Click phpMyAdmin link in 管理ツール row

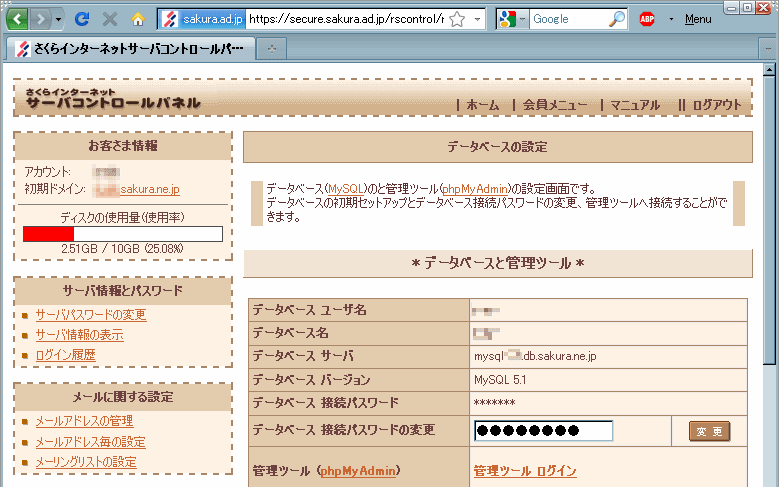tap(358, 471)
